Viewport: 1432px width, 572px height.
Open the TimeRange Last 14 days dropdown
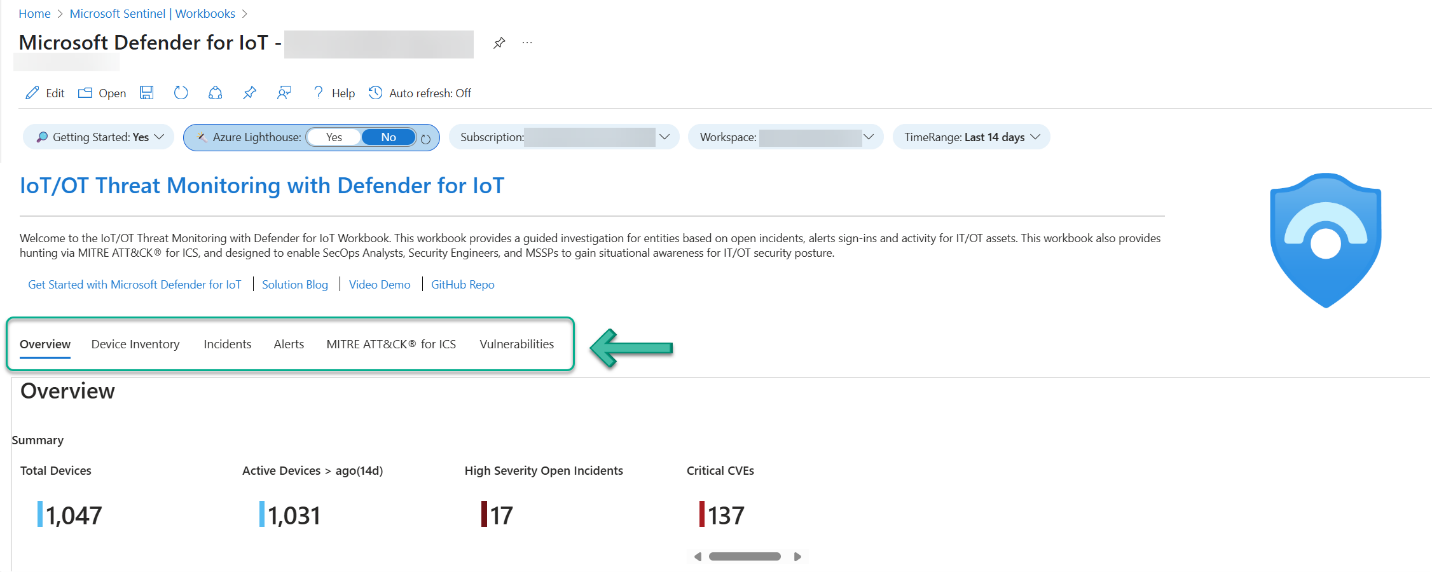pyautogui.click(x=971, y=137)
